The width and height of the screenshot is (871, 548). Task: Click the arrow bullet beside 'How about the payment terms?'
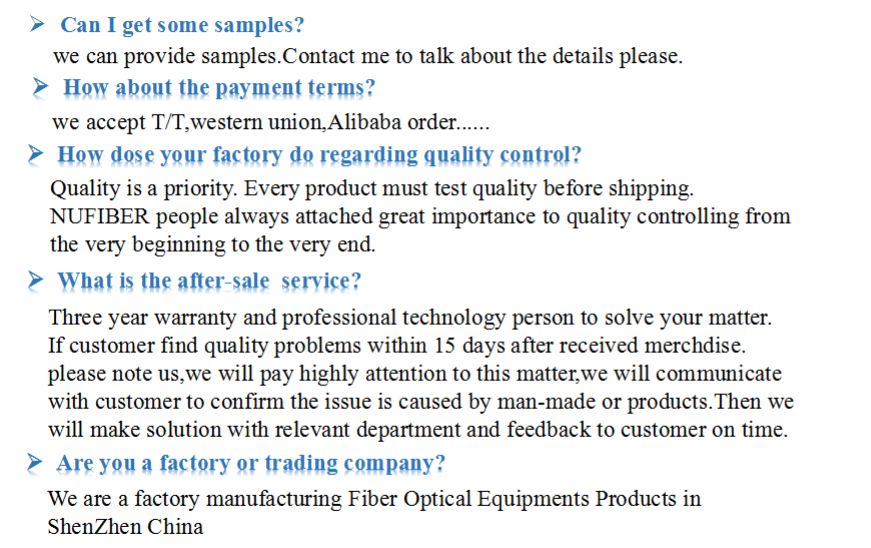41,87
